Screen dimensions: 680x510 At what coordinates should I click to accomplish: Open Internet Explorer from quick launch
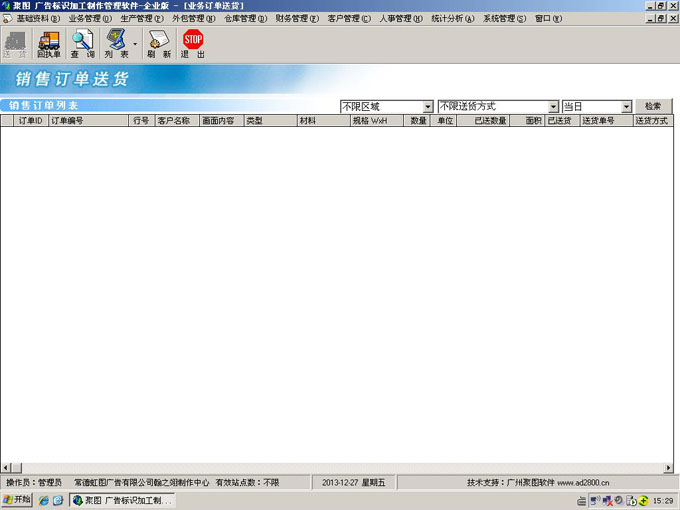[x=44, y=499]
